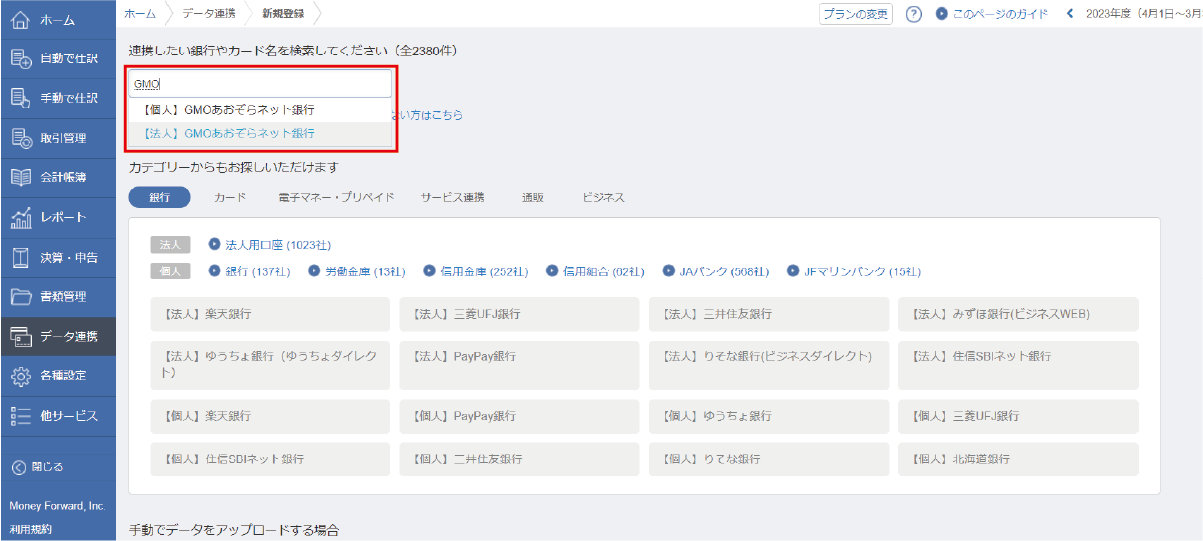Select the 銀行 category tab

(x=159, y=197)
